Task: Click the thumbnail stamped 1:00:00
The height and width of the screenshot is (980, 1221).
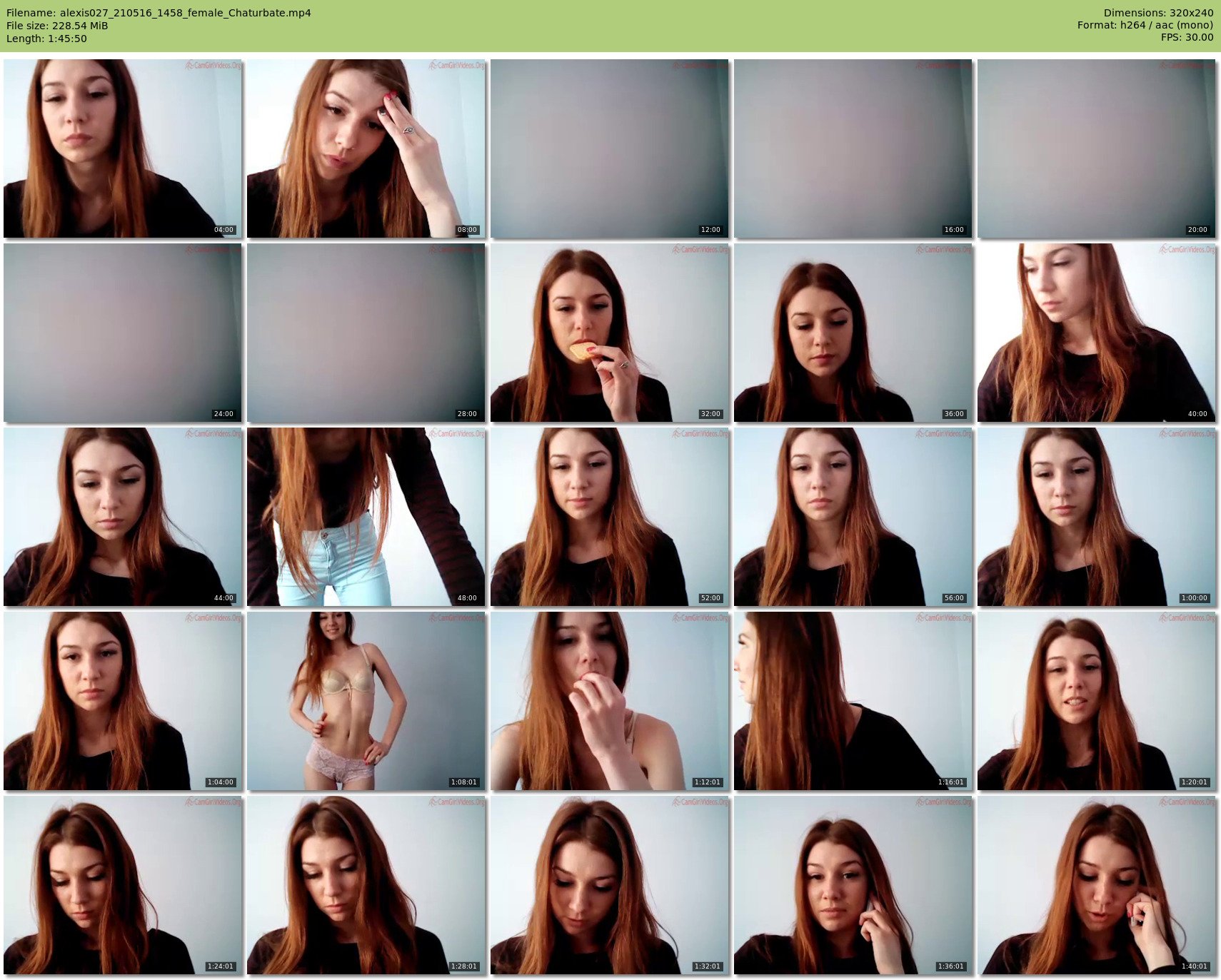Action: [1097, 517]
